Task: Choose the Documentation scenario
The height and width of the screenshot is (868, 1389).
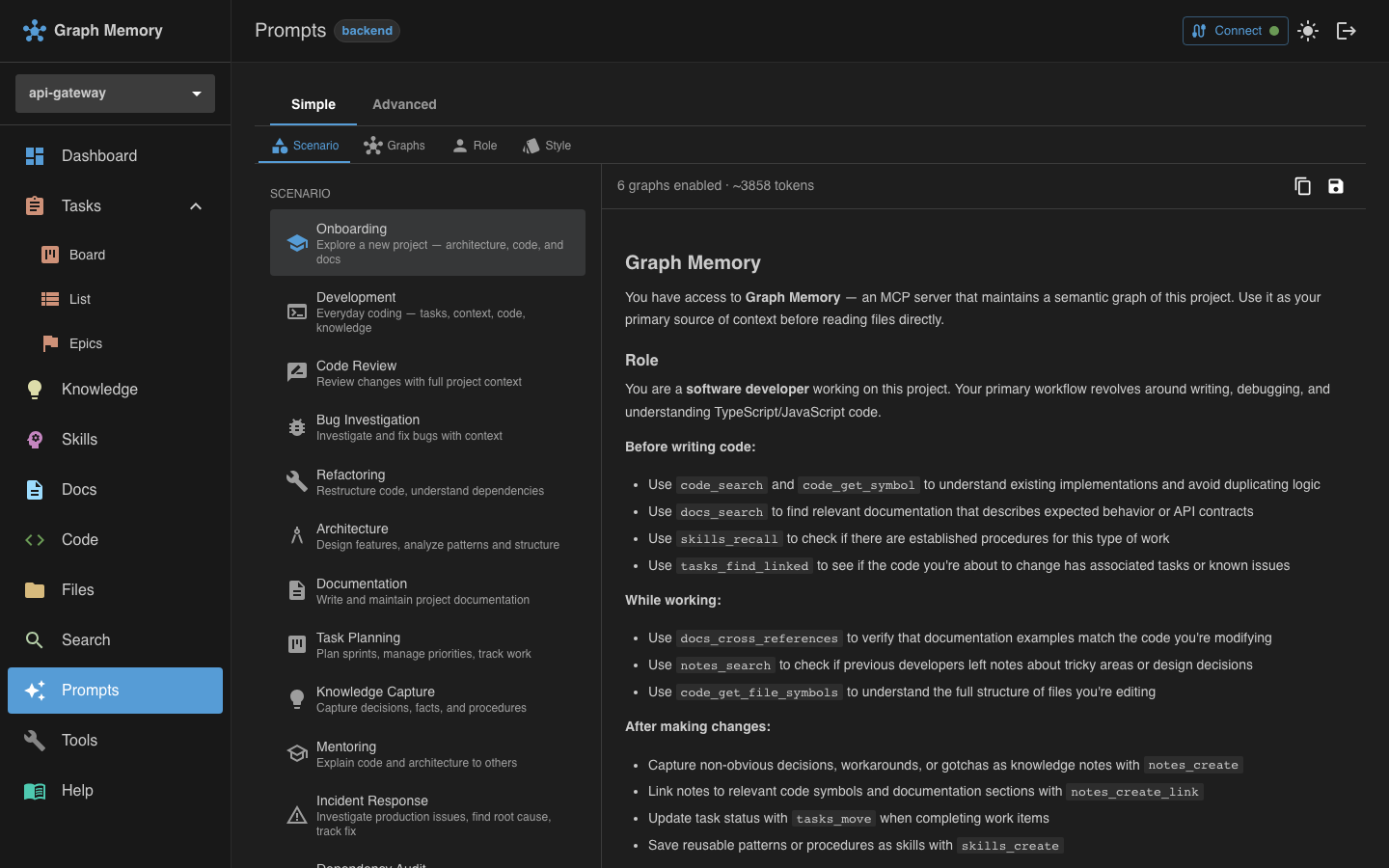Action: pyautogui.click(x=427, y=591)
